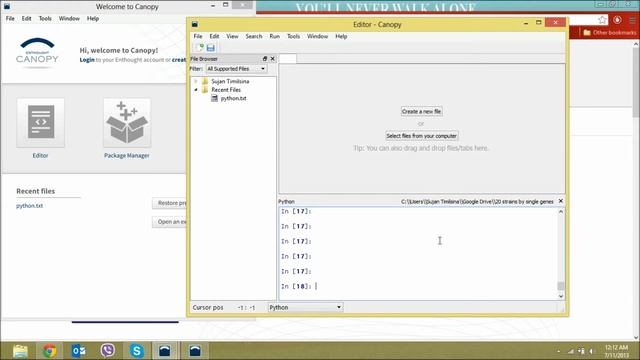The image size is (640, 360).
Task: Open the Edit menu in Editor window
Action: coord(214,36)
